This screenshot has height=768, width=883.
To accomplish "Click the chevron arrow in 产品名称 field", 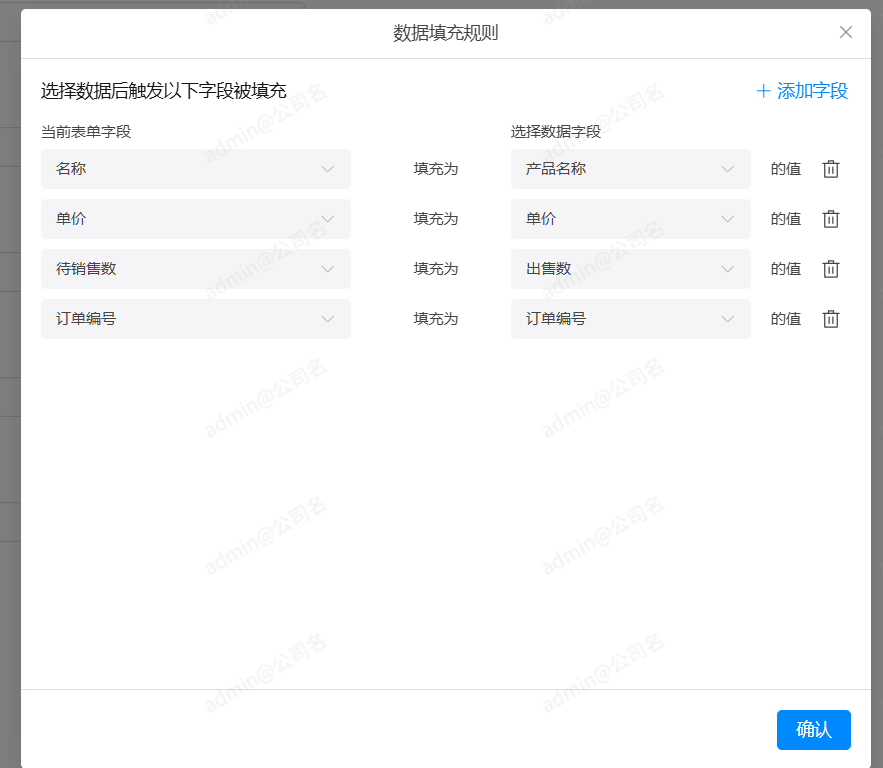I will tap(728, 169).
